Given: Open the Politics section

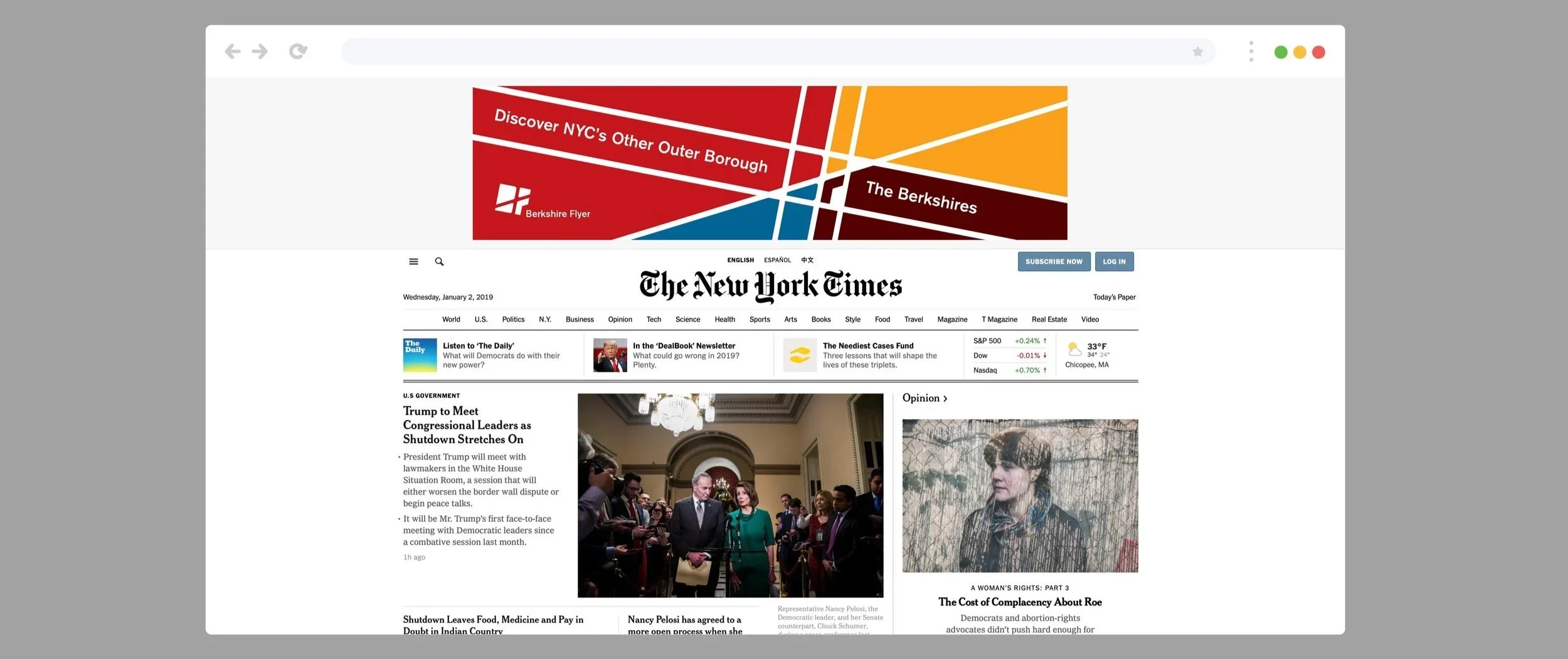Looking at the screenshot, I should pyautogui.click(x=513, y=319).
